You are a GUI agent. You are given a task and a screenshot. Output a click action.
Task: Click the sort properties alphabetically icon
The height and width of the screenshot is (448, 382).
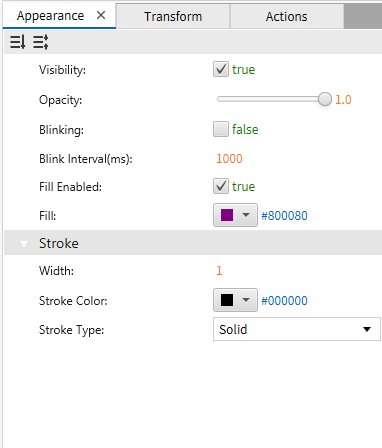tap(17, 42)
